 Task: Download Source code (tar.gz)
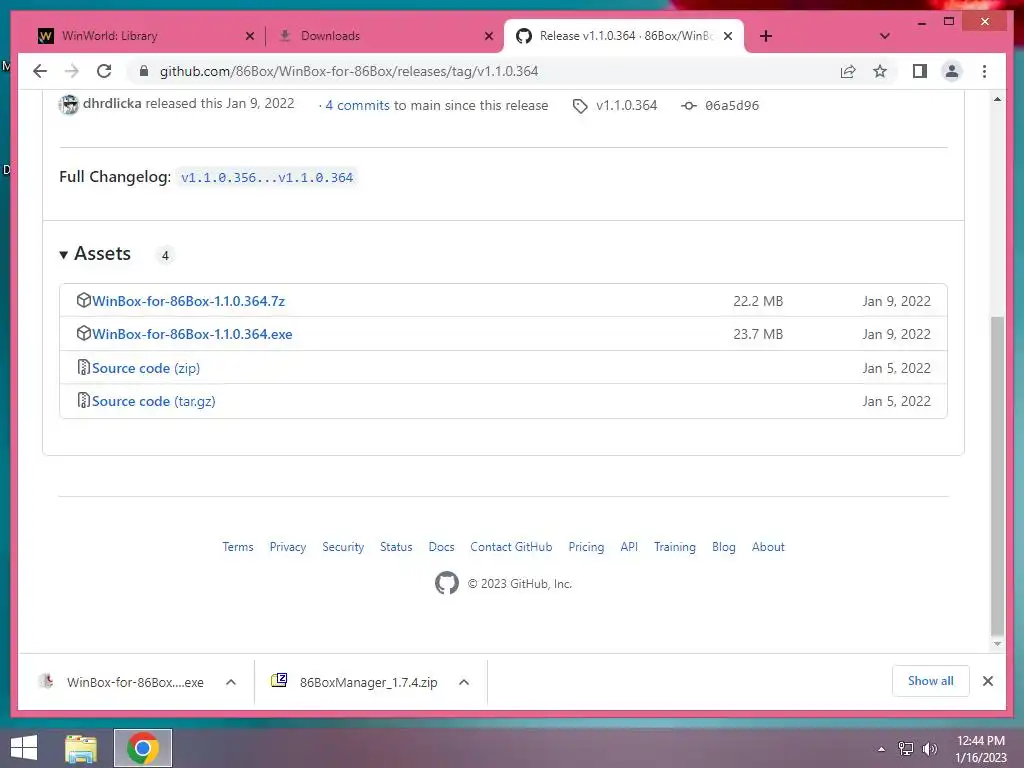click(x=153, y=401)
